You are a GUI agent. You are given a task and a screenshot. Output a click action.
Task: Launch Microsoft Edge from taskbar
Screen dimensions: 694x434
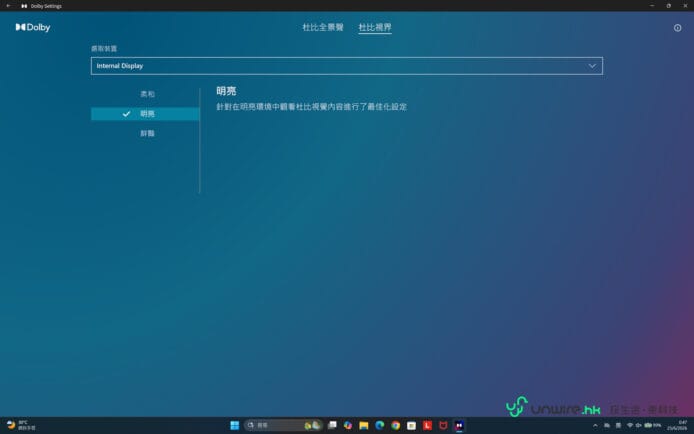point(380,425)
